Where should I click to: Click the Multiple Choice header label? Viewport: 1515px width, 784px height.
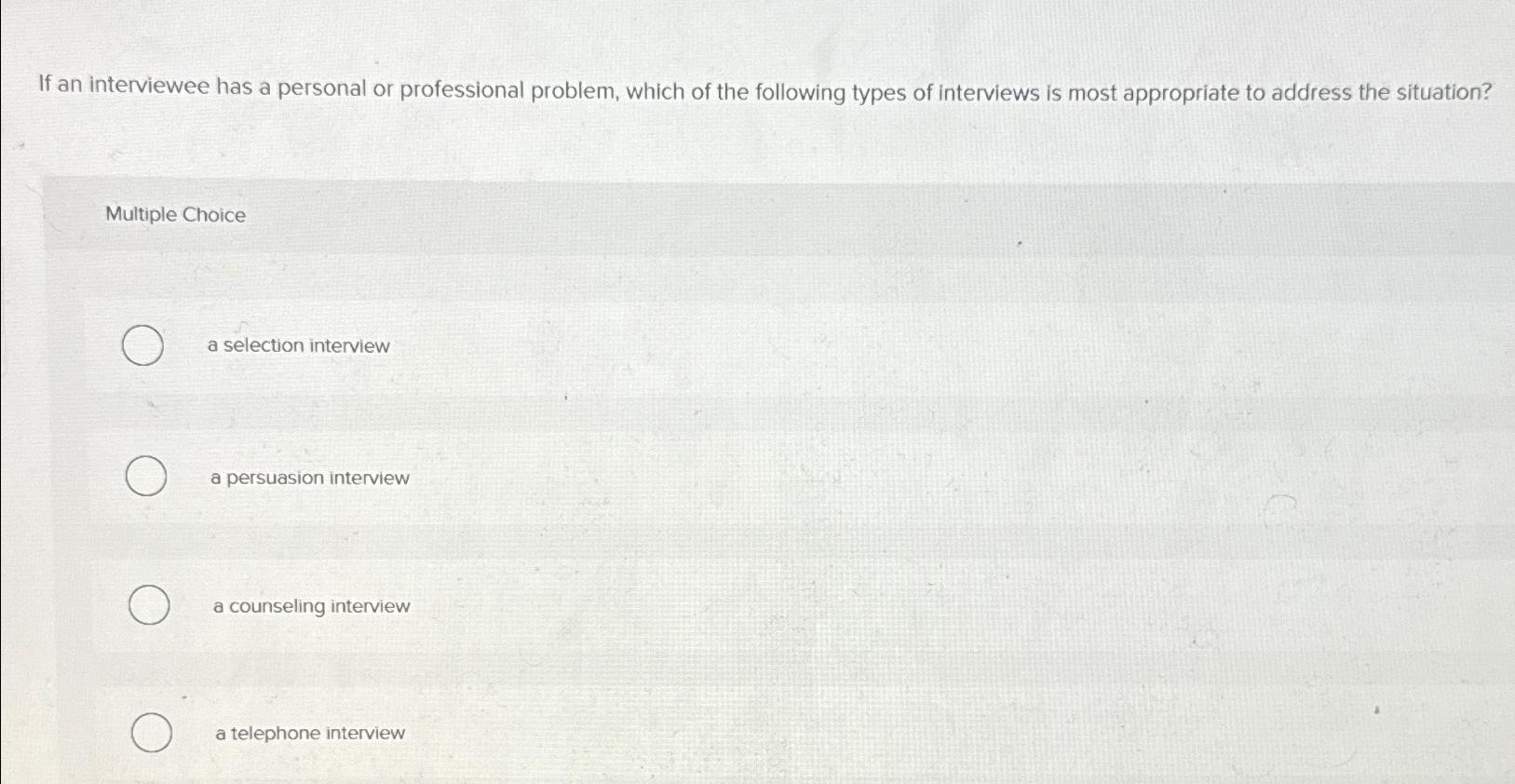click(175, 215)
